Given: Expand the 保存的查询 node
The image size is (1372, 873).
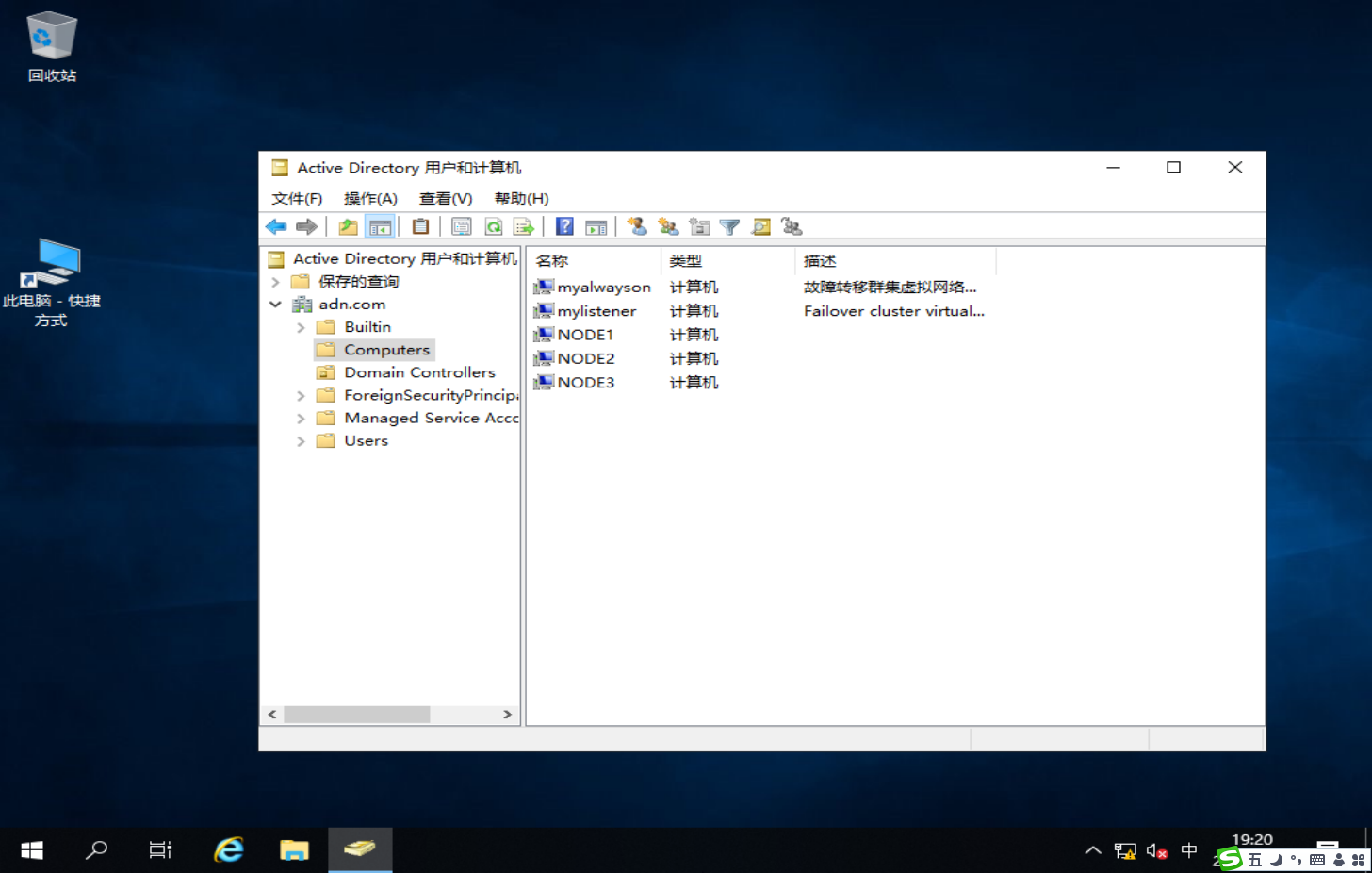Looking at the screenshot, I should click(x=275, y=282).
